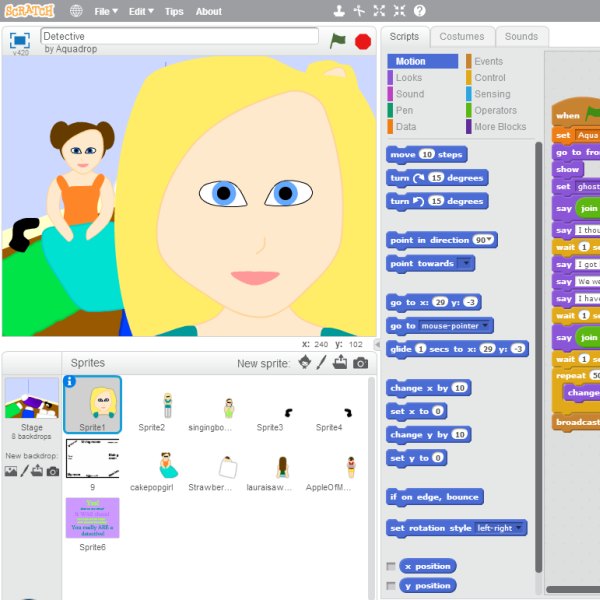Click the turn clockwise 15 degrees block
600x600 pixels.
click(x=437, y=178)
